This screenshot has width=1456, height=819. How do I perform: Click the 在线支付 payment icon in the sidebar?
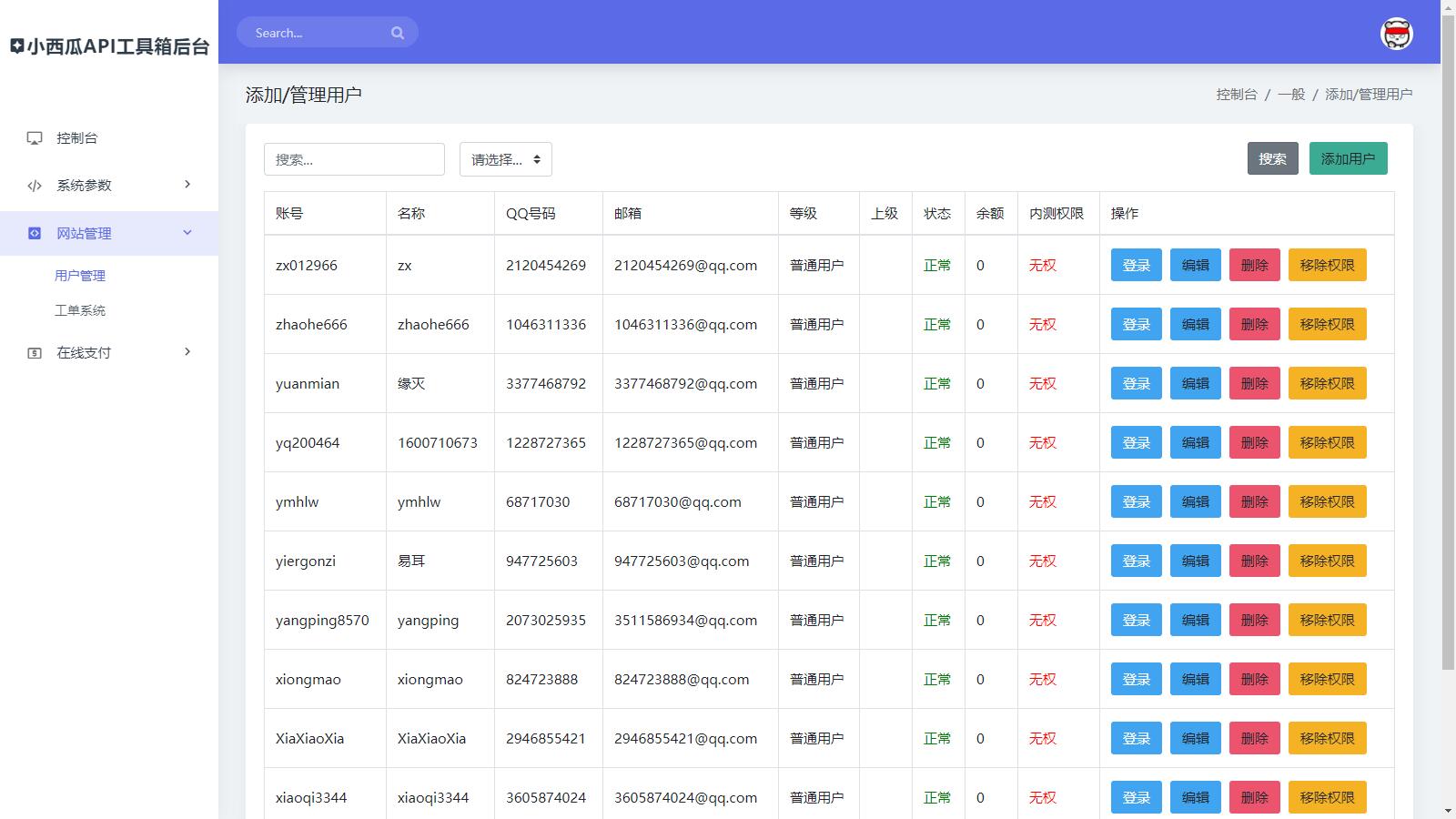pyautogui.click(x=35, y=353)
